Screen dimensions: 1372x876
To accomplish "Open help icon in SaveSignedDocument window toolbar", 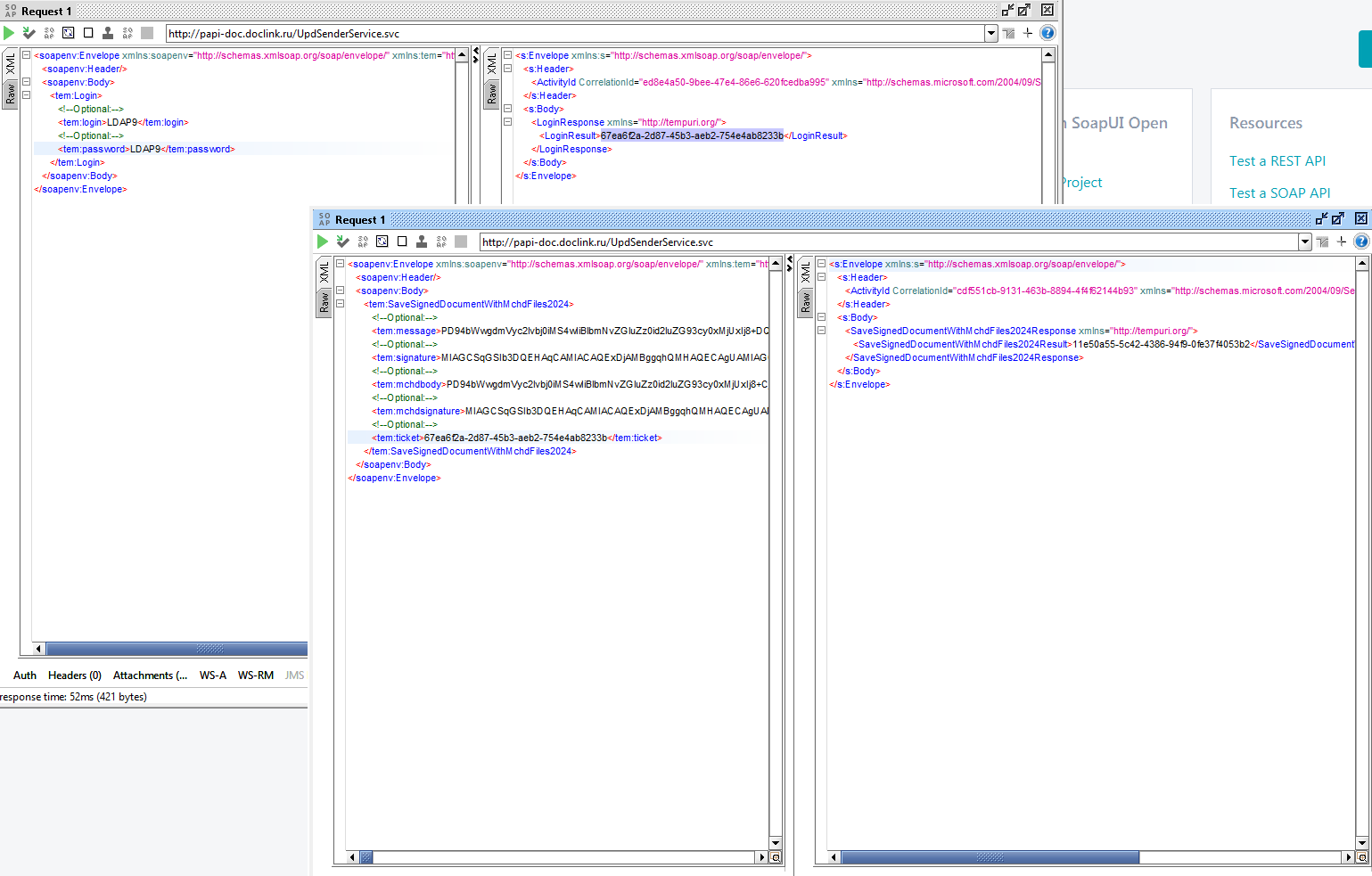I will click(1361, 242).
